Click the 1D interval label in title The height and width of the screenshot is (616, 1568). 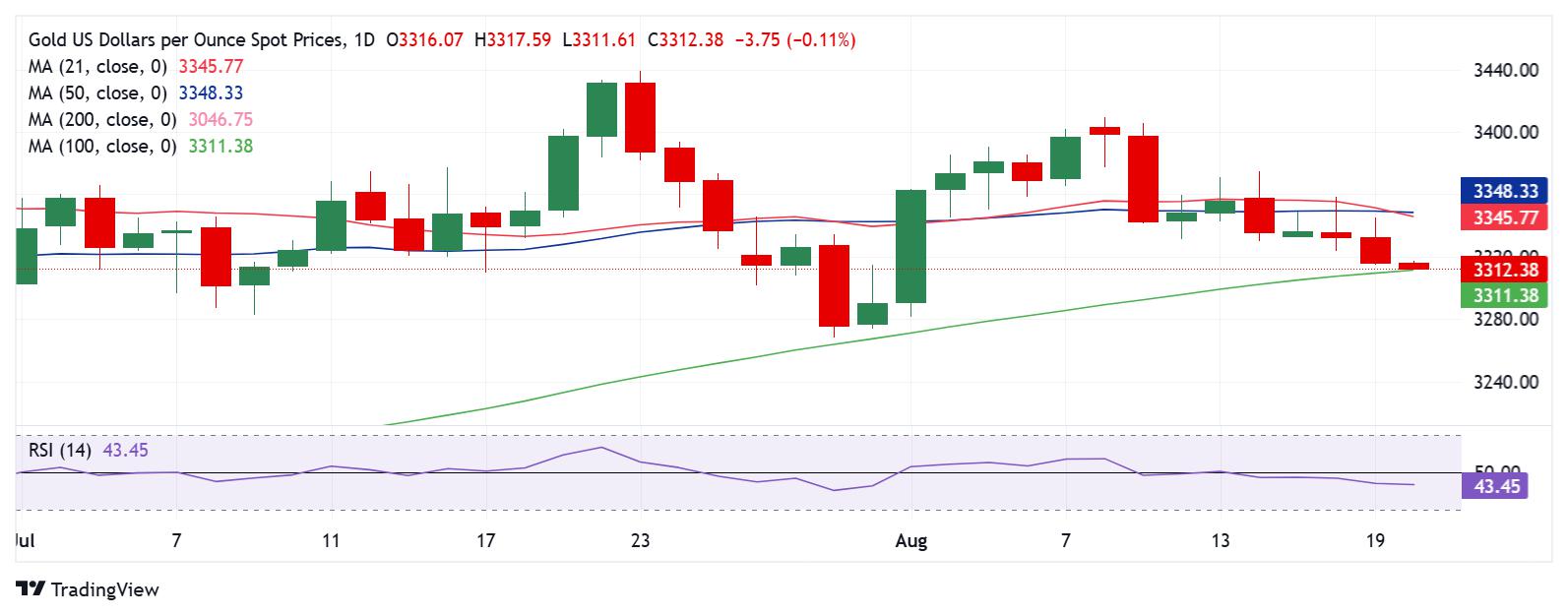[x=364, y=40]
